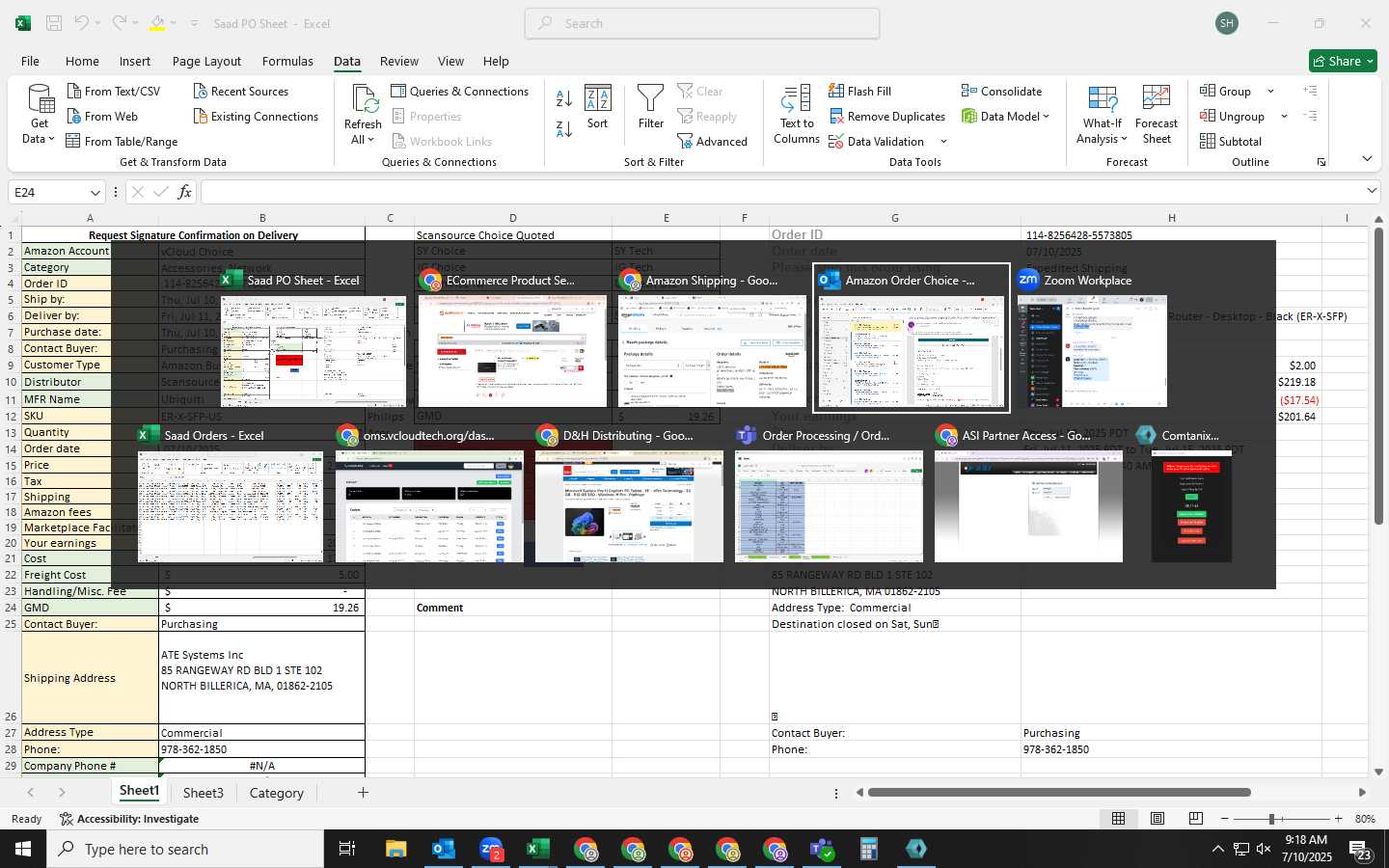
Task: Launch Text to Columns wizard
Action: pos(797,114)
